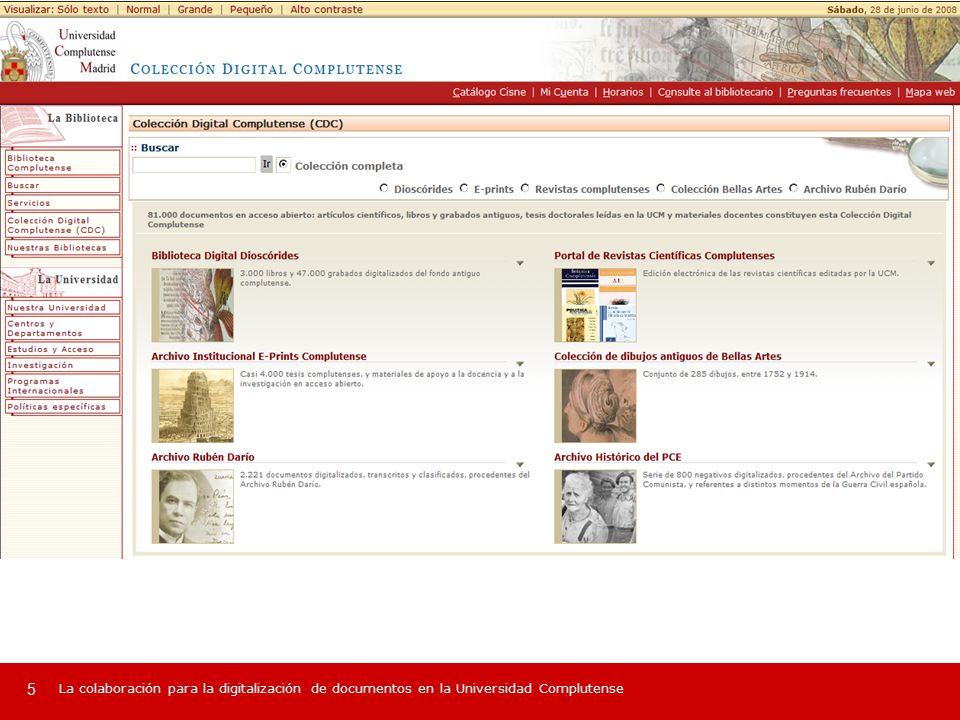Open Biblioteca Complutense sidebar item
Viewport: 960px width, 720px height.
[x=62, y=163]
